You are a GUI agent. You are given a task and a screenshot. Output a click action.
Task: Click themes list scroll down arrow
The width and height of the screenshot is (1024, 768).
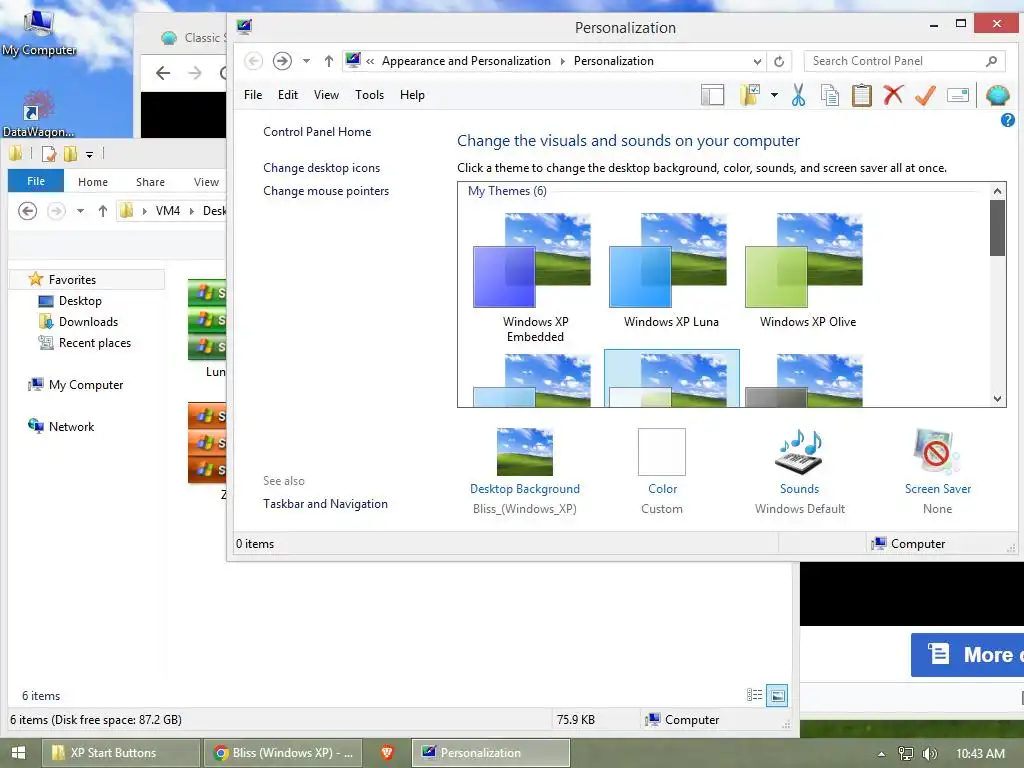pyautogui.click(x=997, y=398)
